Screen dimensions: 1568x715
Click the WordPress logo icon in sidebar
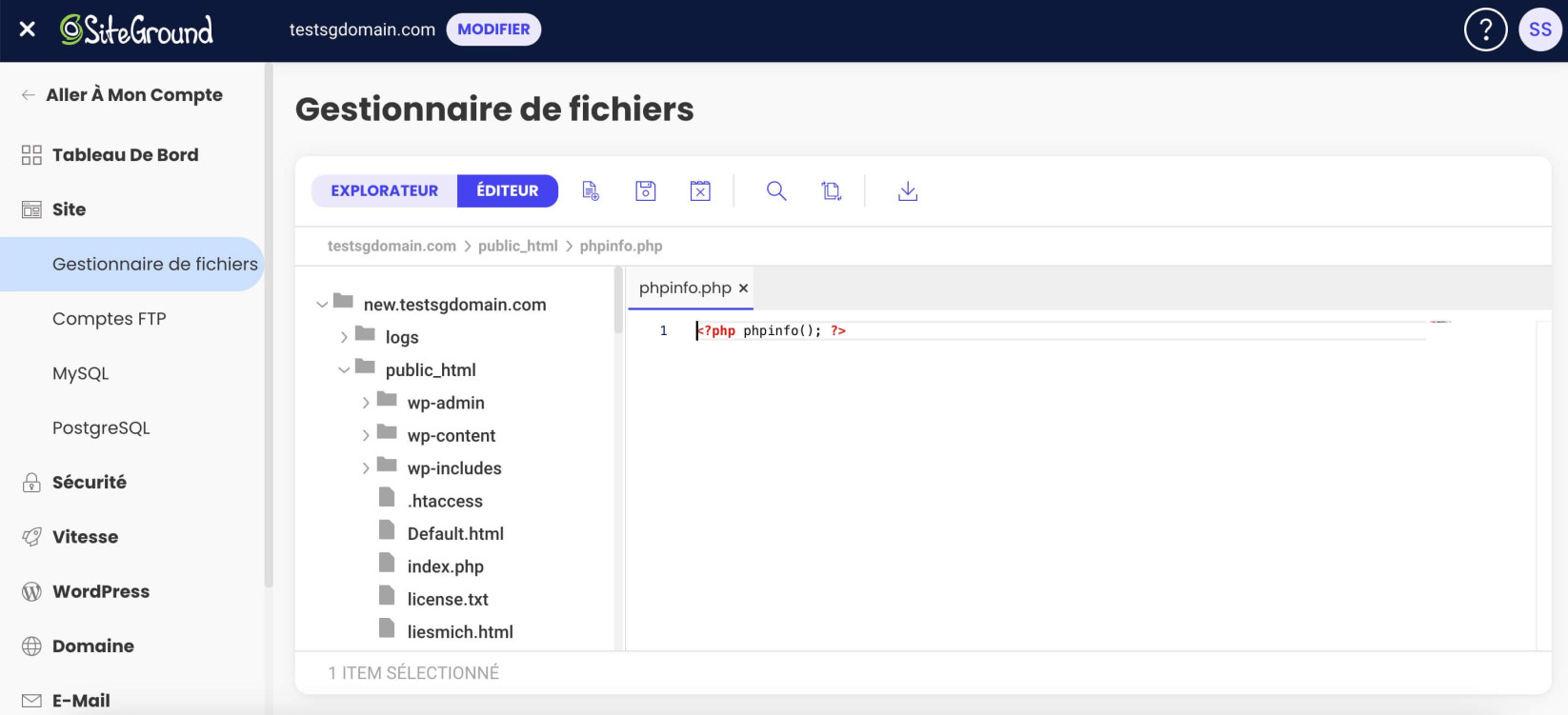pos(31,592)
